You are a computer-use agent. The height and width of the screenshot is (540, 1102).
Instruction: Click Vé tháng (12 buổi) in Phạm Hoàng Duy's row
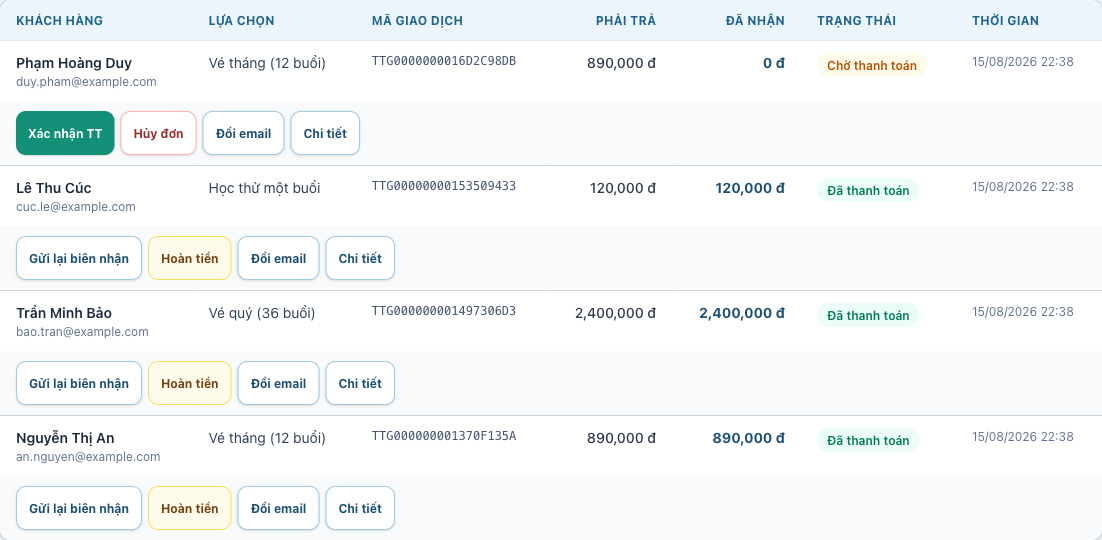coord(267,63)
